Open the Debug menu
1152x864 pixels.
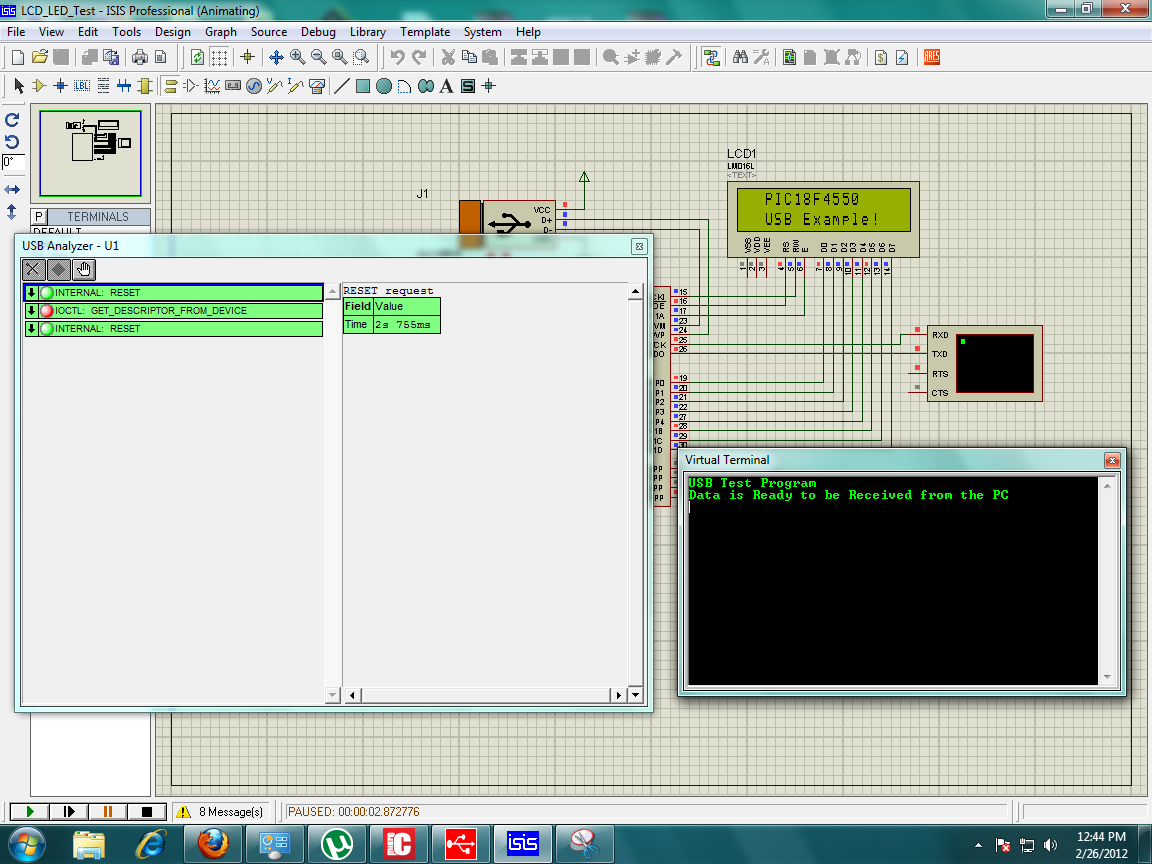click(x=318, y=31)
